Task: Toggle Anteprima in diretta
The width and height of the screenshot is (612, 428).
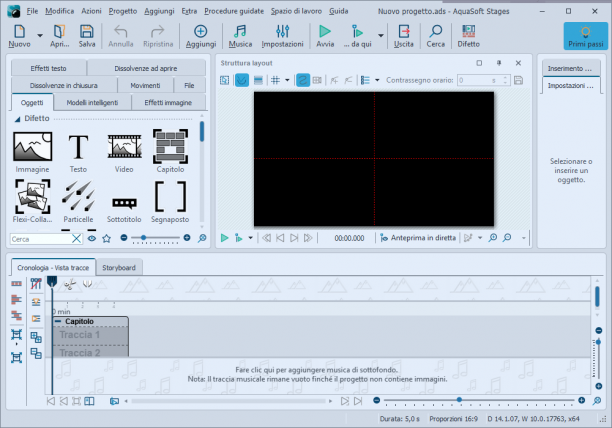Action: click(418, 238)
